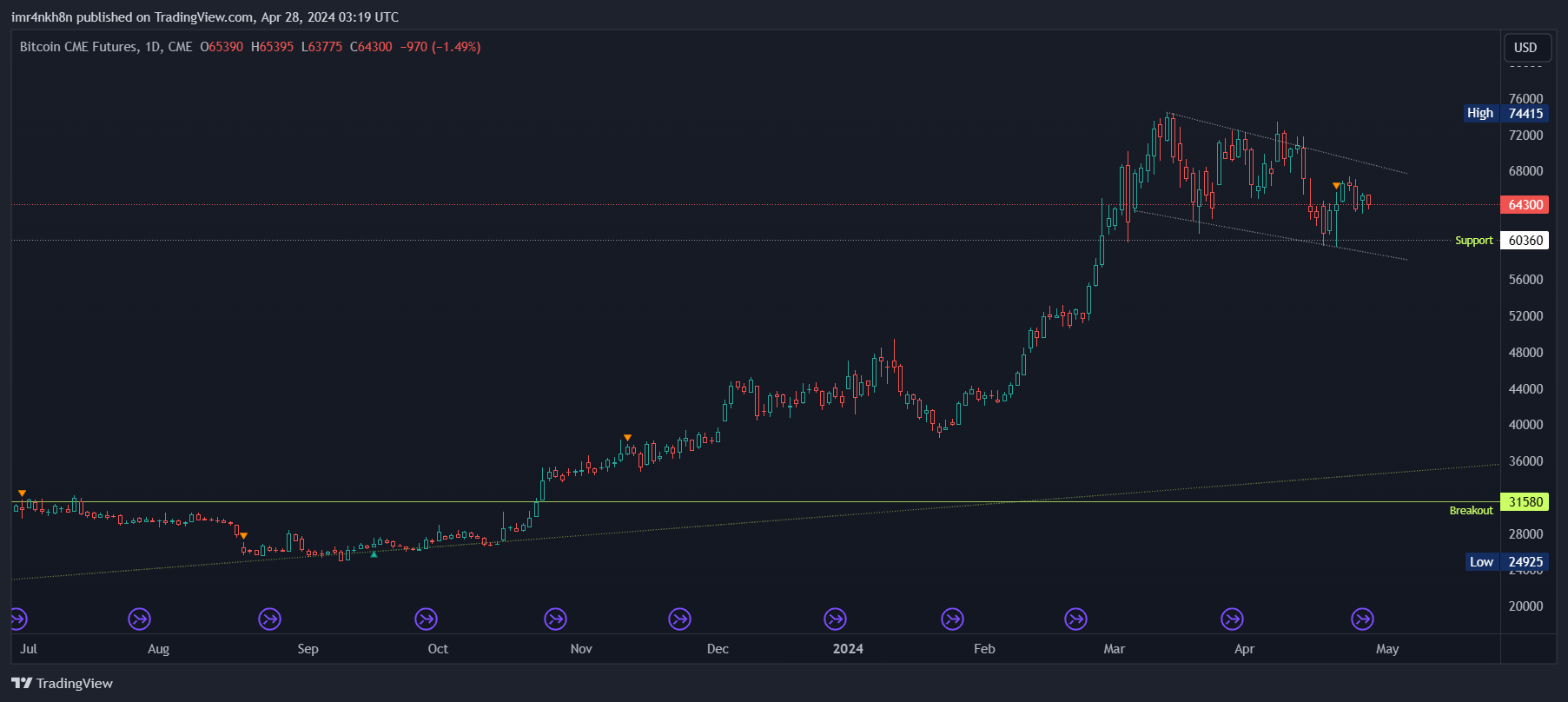Click the 52000 price axis label
The width and height of the screenshot is (1568, 702).
pos(1525,316)
